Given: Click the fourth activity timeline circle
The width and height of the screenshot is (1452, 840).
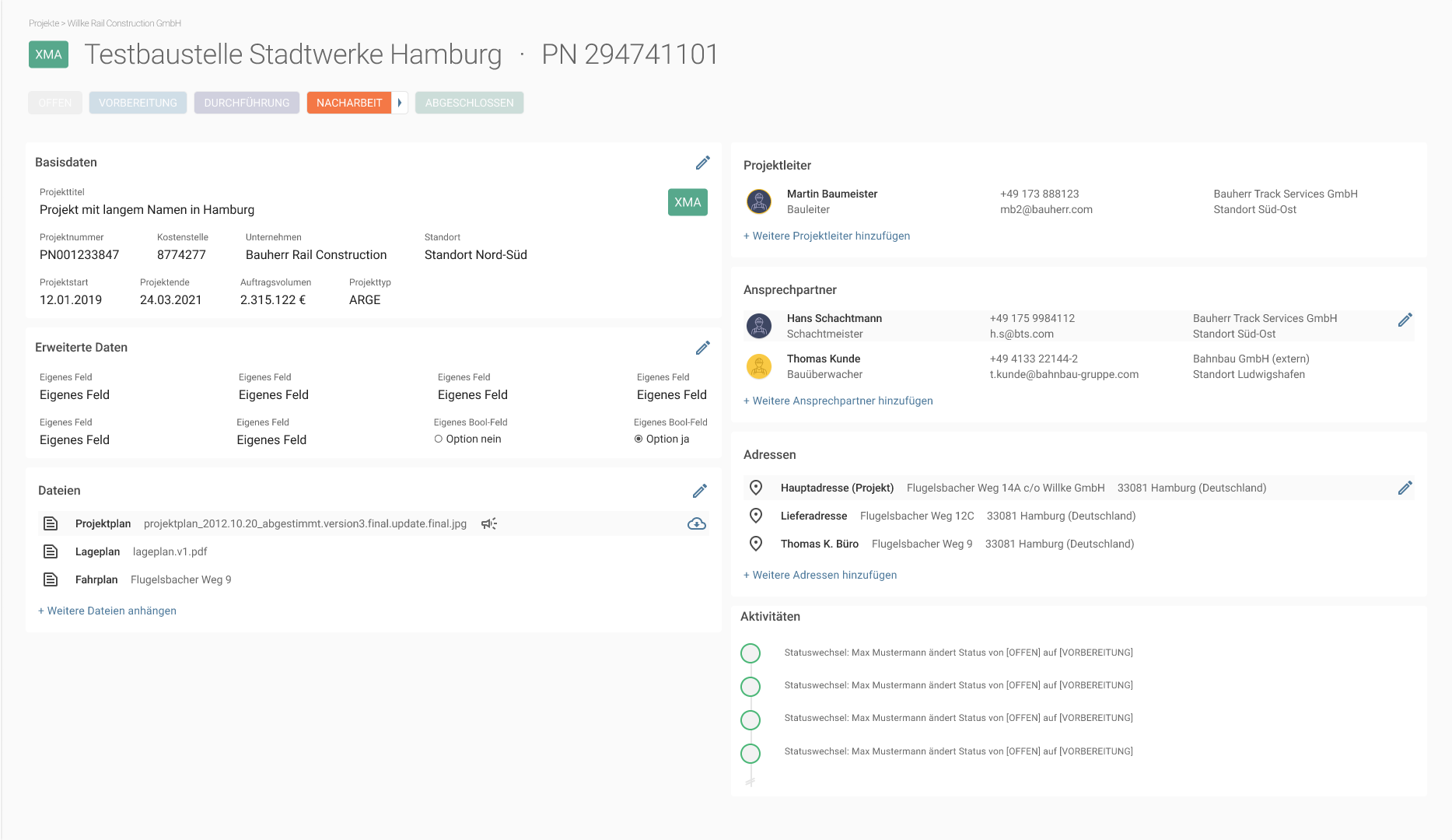Looking at the screenshot, I should [750, 754].
